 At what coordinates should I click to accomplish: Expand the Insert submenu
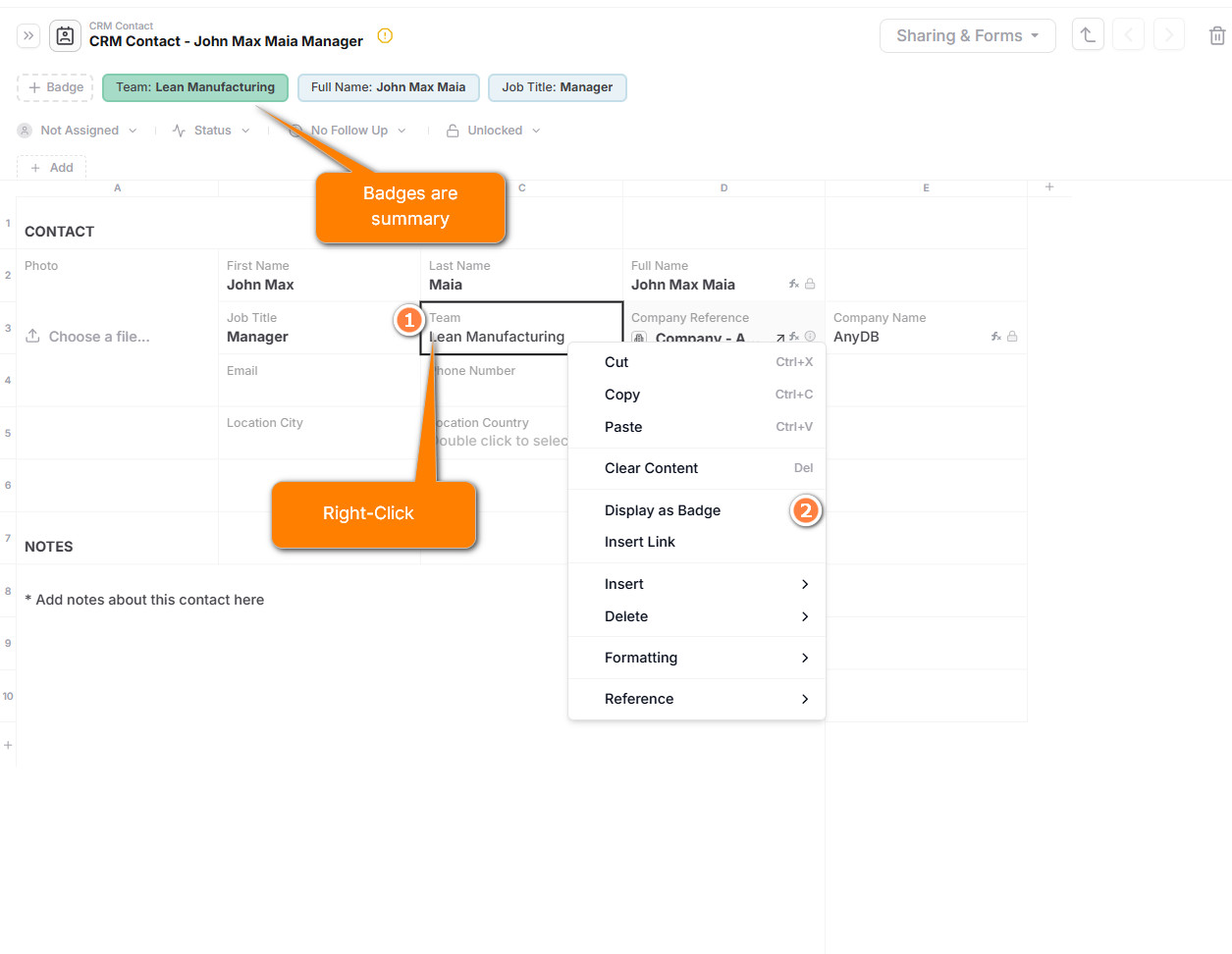tap(697, 584)
